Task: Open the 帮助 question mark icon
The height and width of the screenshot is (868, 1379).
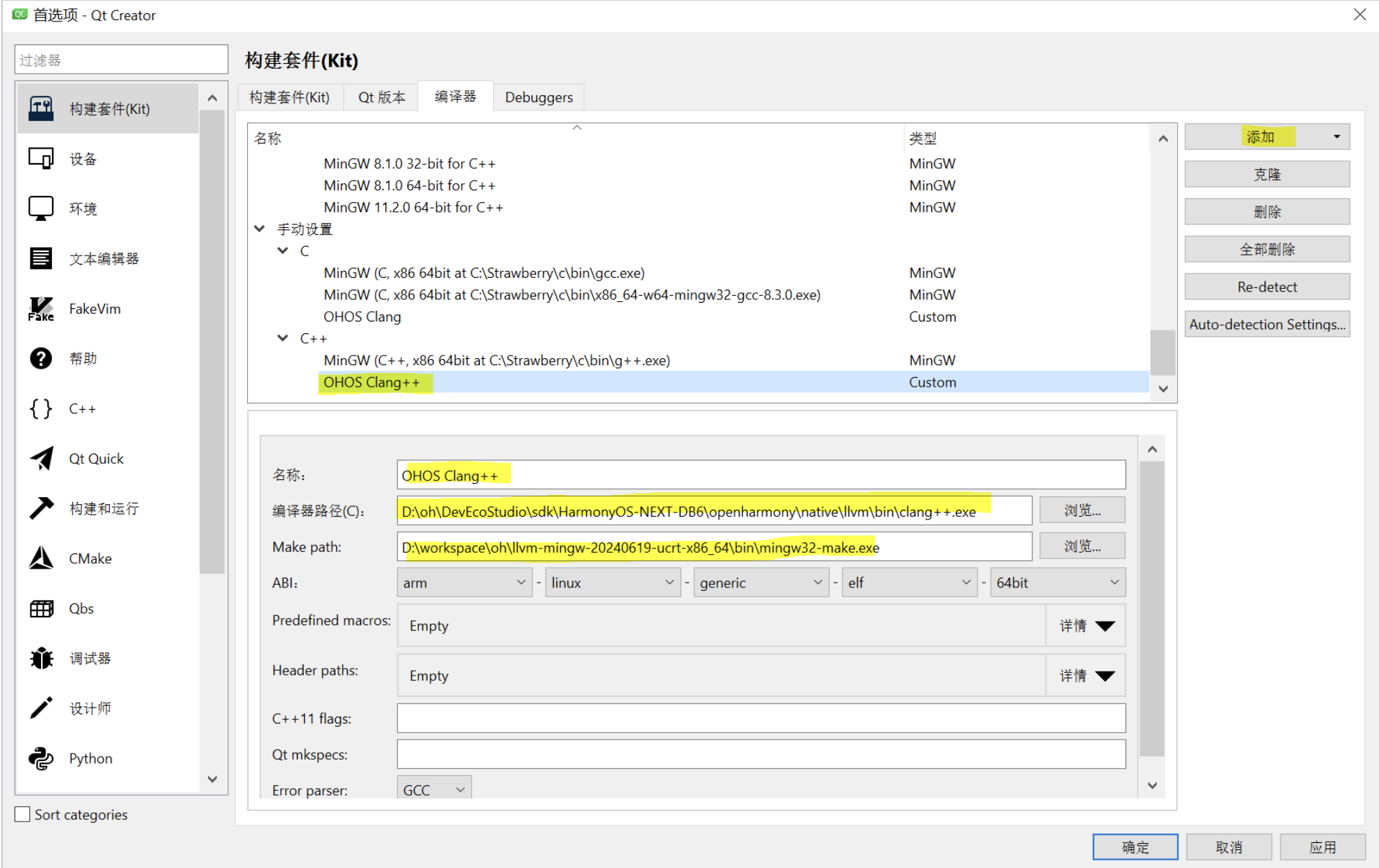Action: (x=41, y=358)
